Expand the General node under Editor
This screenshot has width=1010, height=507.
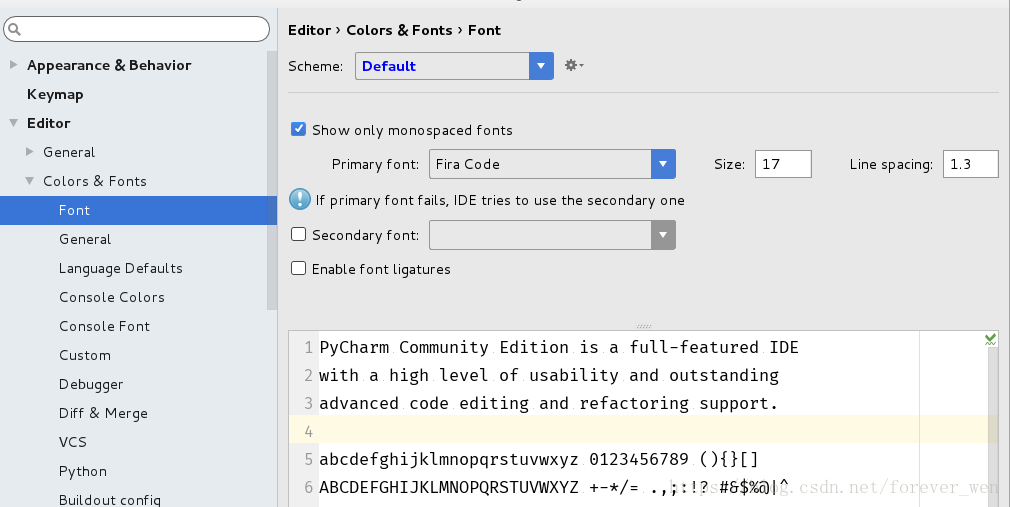tap(30, 152)
